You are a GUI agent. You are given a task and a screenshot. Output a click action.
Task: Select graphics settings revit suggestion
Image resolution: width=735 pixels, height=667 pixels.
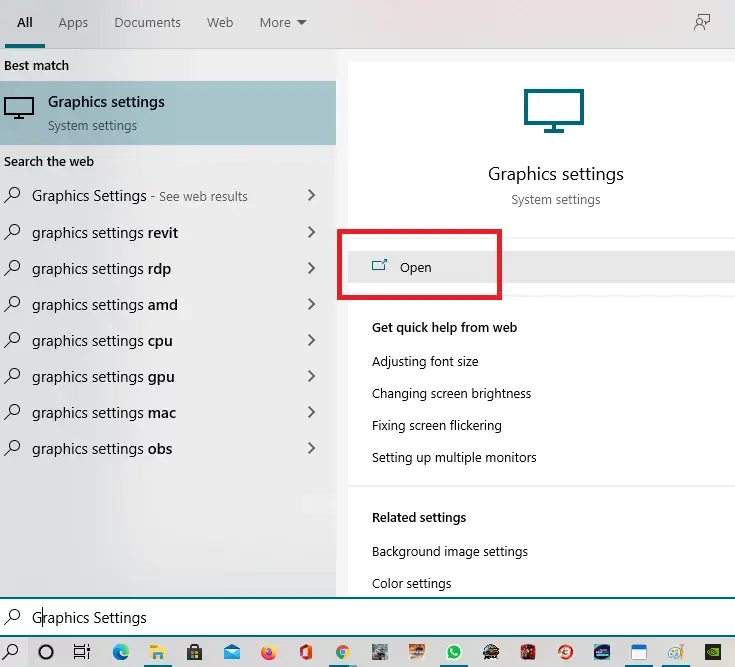168,232
